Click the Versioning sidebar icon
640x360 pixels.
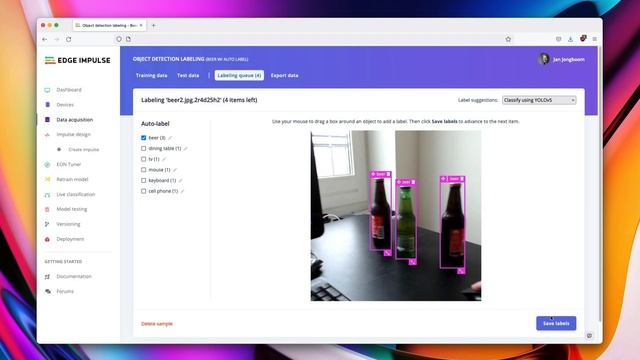point(47,224)
